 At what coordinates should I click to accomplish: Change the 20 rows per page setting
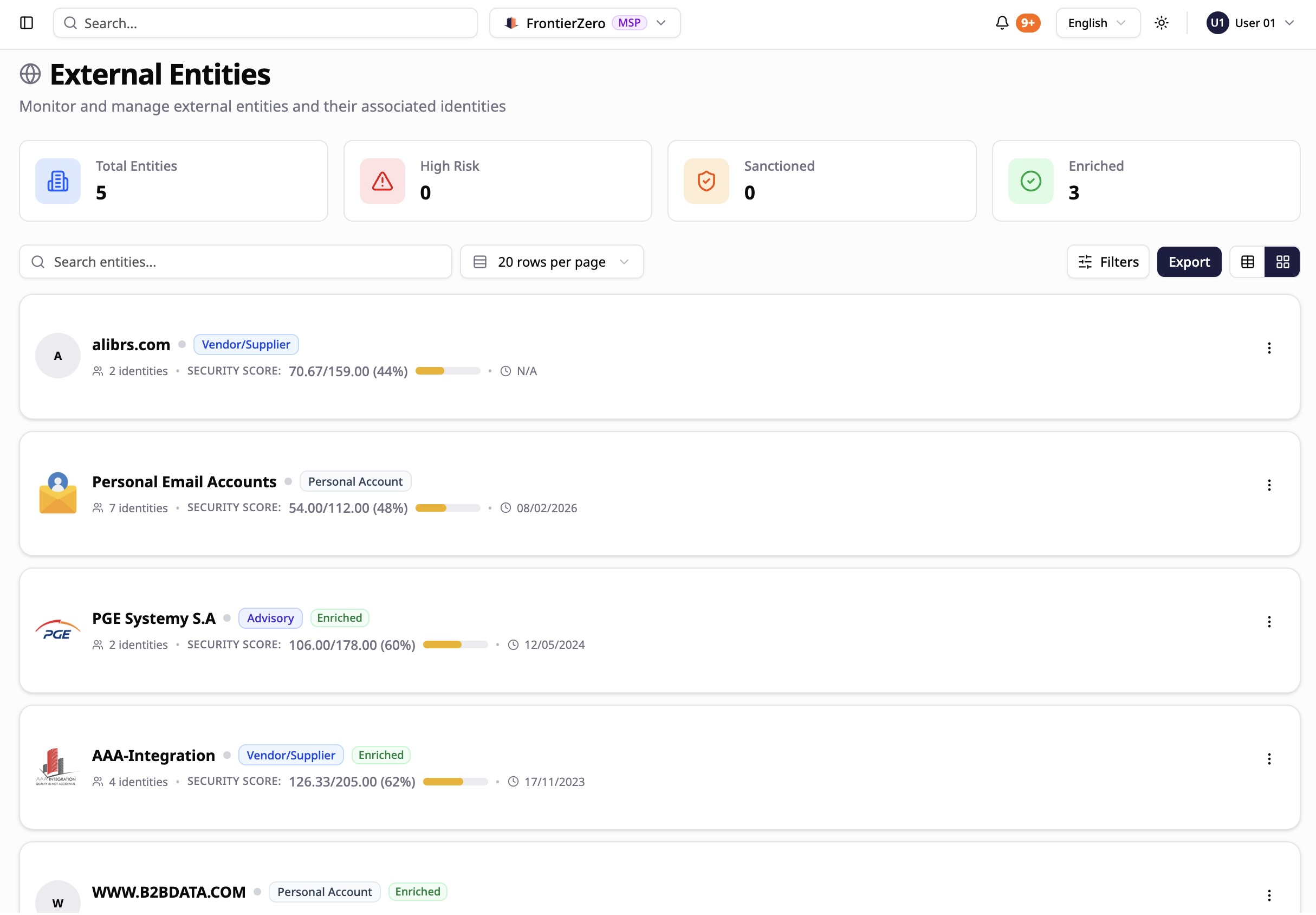[551, 262]
